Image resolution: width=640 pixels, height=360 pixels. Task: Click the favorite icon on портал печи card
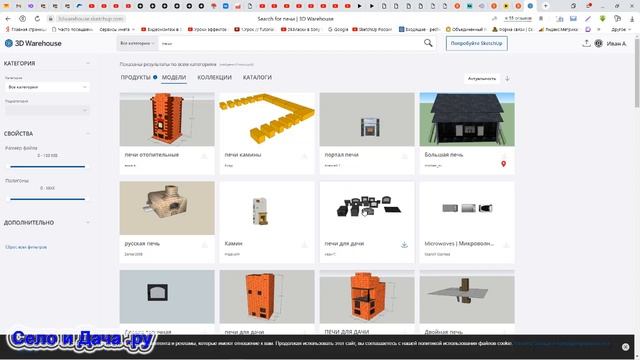(404, 156)
